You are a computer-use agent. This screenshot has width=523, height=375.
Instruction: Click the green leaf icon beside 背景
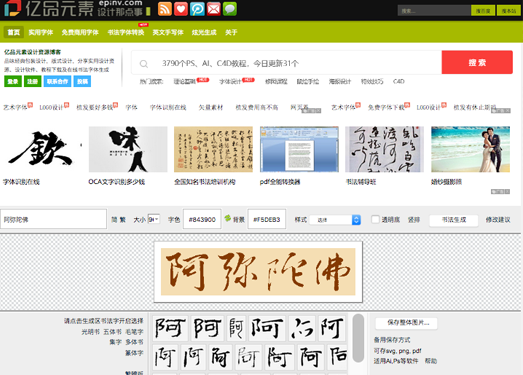[228, 218]
